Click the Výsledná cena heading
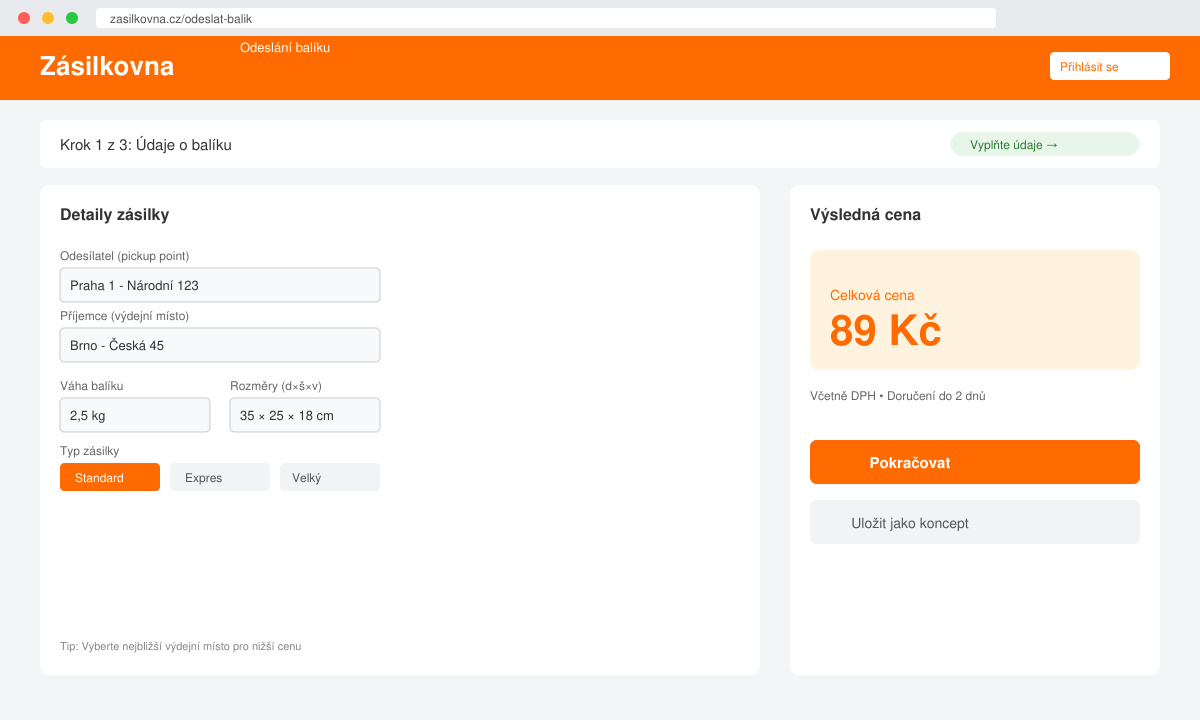Viewport: 1200px width, 720px height. coord(866,214)
